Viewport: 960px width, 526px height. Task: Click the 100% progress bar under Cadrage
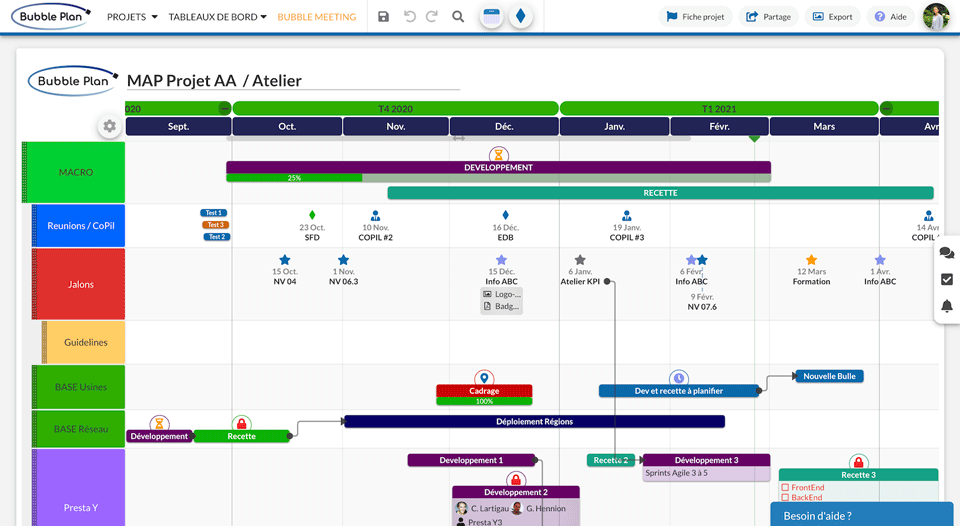tap(484, 401)
